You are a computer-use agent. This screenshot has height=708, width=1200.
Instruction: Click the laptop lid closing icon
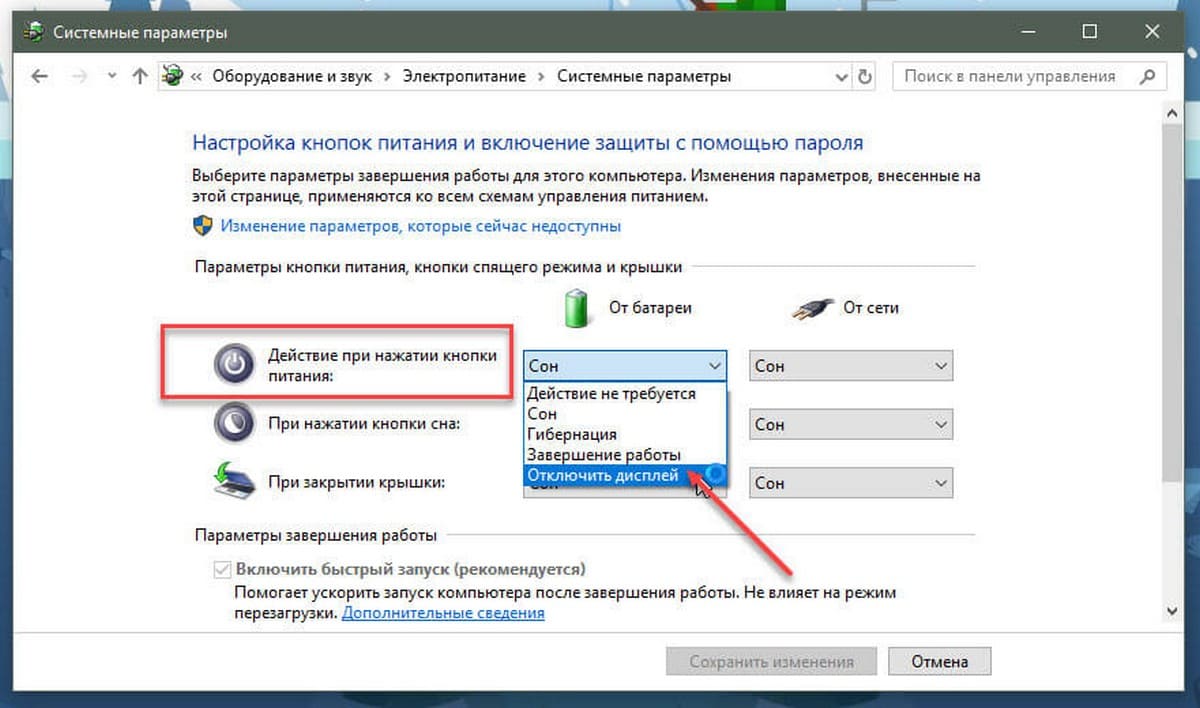pos(235,481)
